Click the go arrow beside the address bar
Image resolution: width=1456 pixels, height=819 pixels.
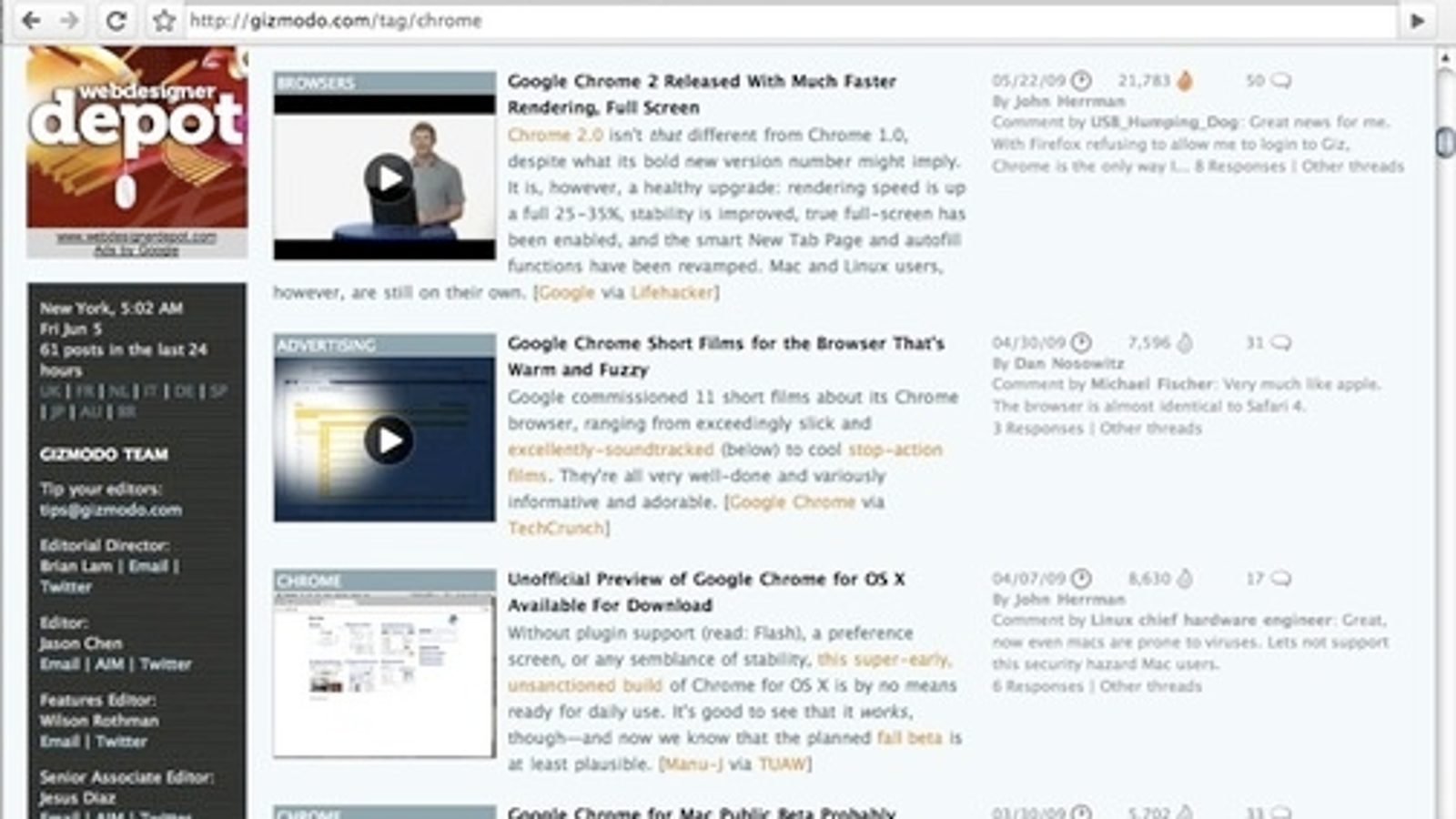1417,20
